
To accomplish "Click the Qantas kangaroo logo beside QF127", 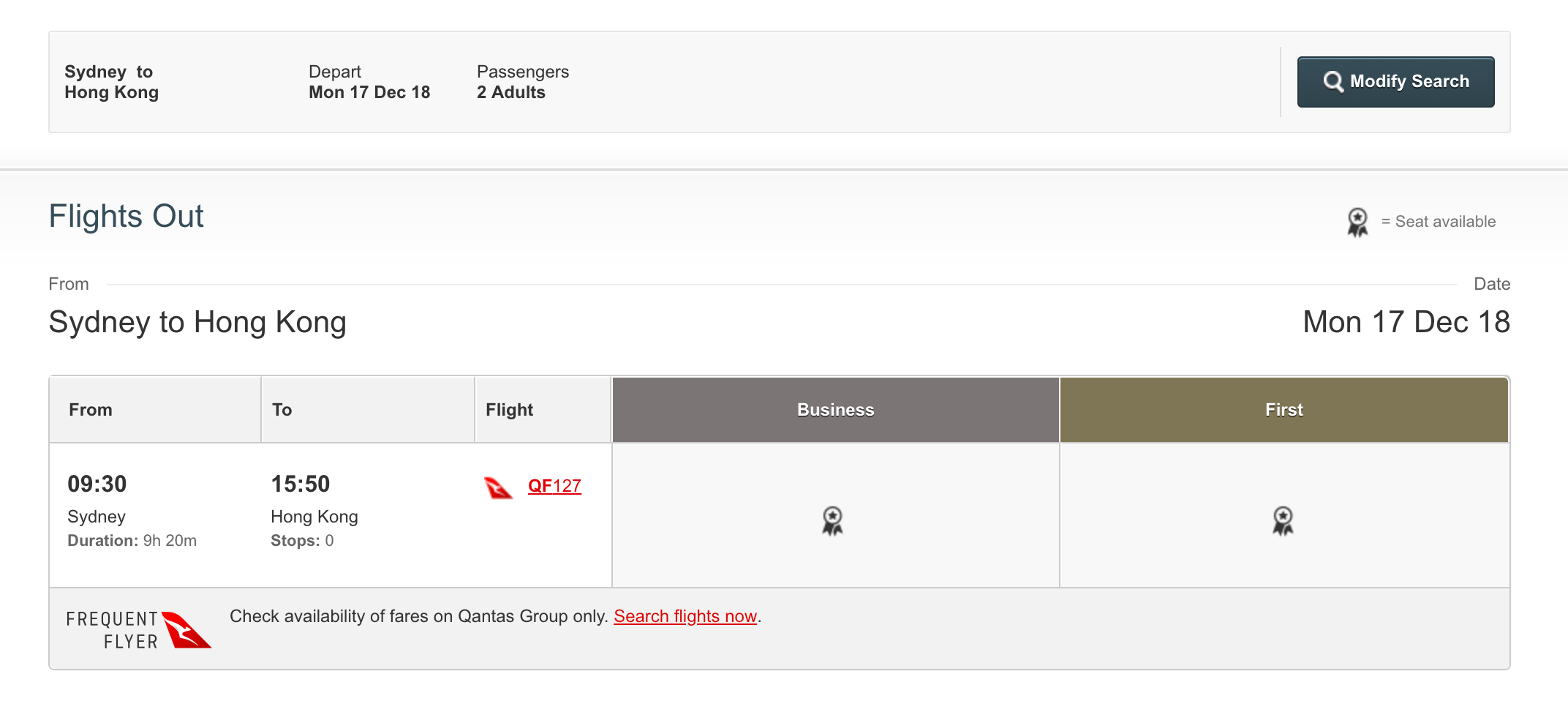I will pos(499,487).
